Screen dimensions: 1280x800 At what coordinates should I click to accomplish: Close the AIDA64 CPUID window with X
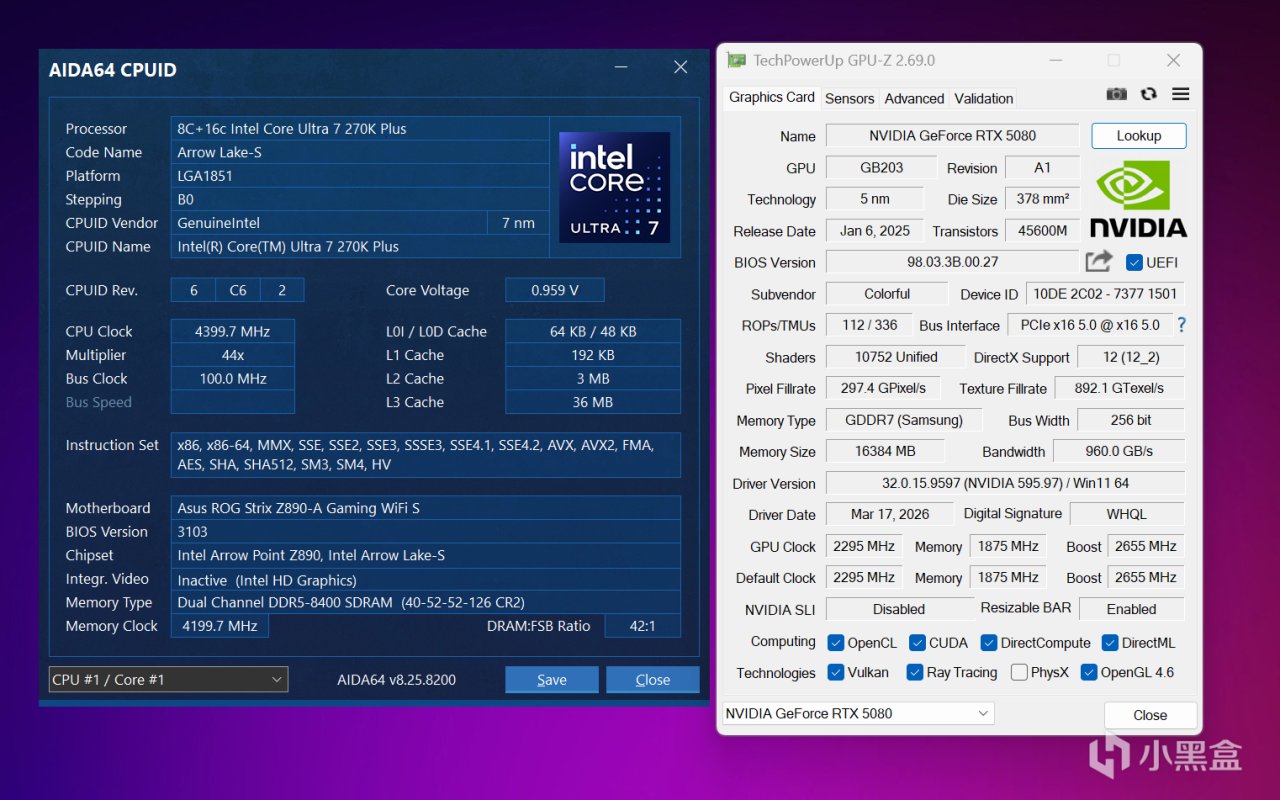[681, 67]
